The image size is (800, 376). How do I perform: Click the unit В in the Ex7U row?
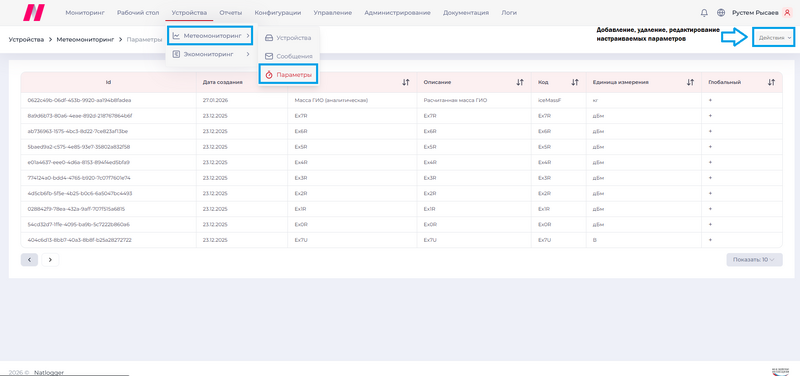pos(594,240)
